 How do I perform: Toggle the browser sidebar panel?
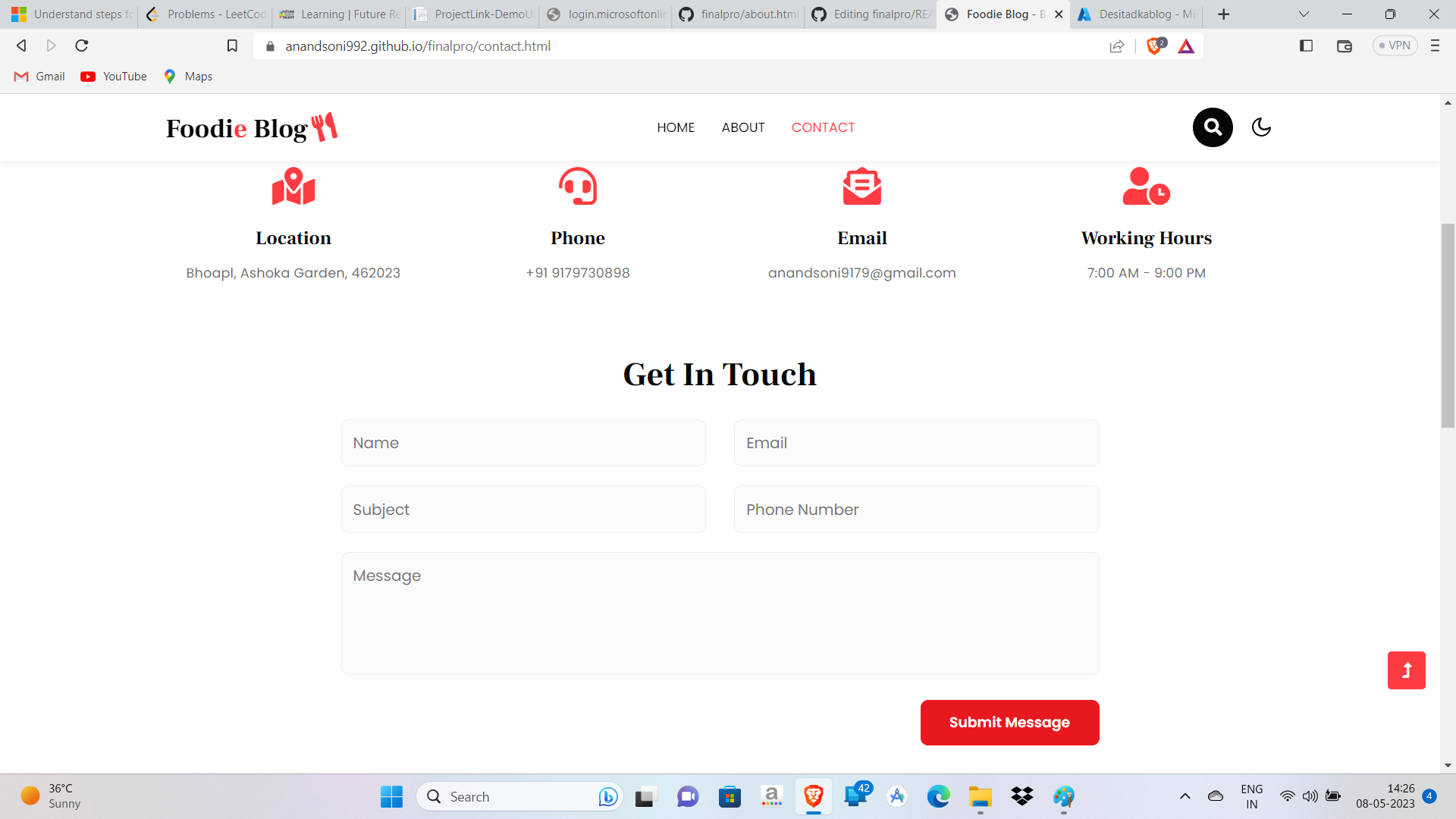pyautogui.click(x=1306, y=45)
